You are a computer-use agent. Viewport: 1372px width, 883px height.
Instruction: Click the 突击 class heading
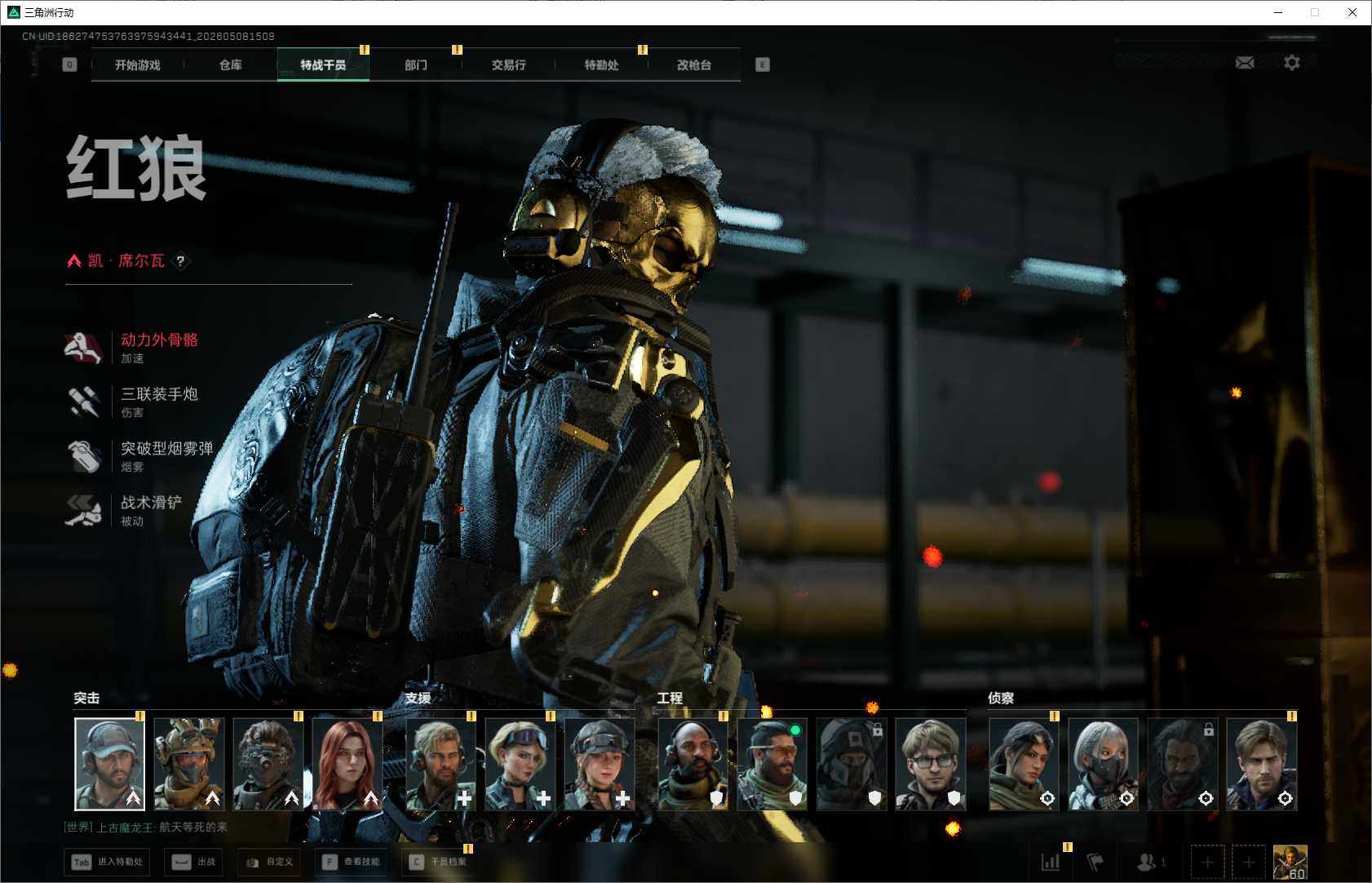(86, 699)
